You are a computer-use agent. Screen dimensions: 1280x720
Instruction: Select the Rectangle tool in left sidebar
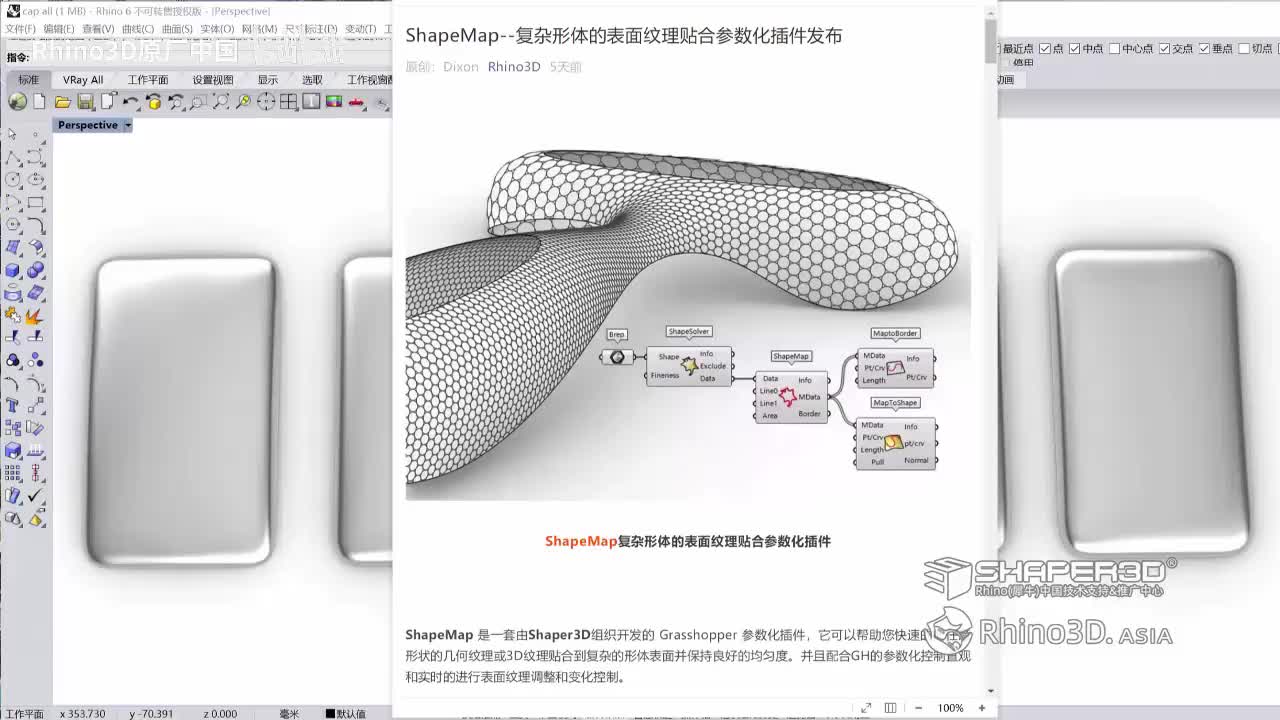click(x=36, y=203)
